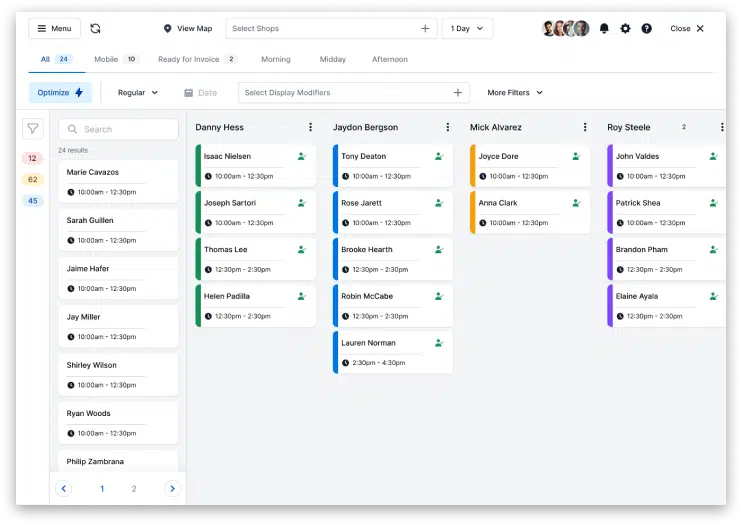Switch to the Ready for Invoice tab

point(196,60)
